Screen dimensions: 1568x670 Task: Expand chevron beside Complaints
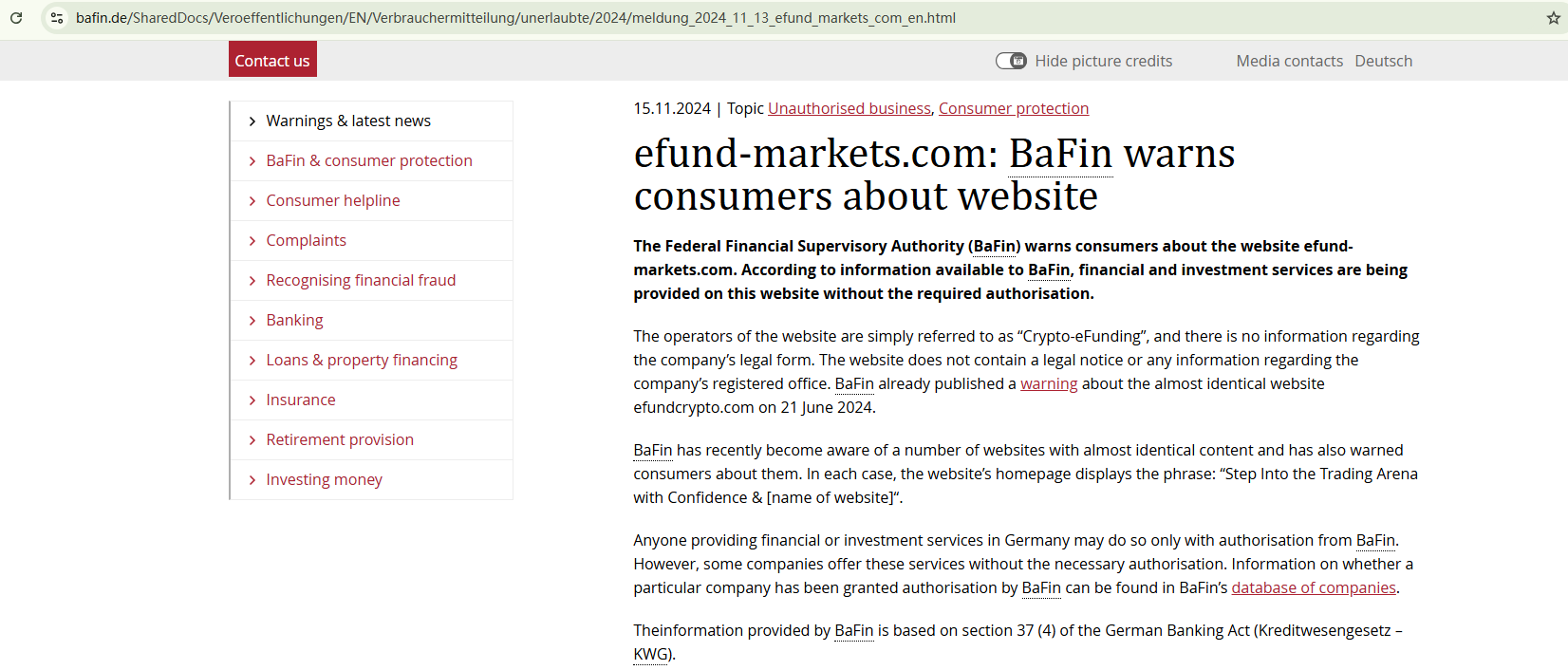252,241
